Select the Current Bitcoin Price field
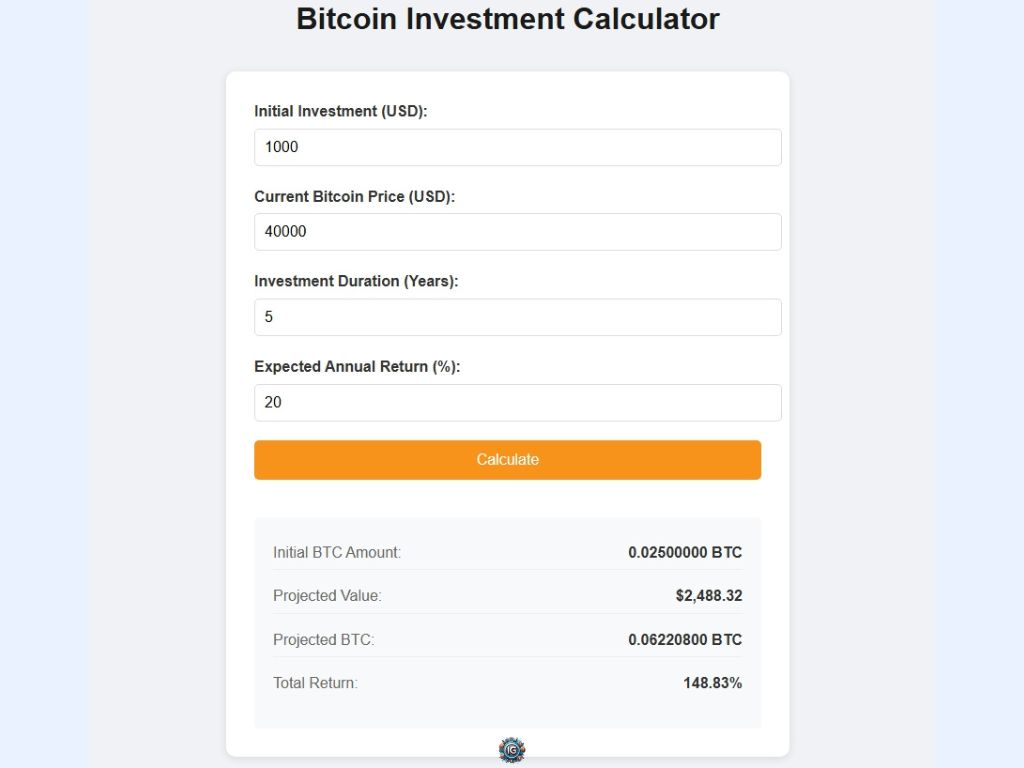The height and width of the screenshot is (768, 1024). [517, 231]
